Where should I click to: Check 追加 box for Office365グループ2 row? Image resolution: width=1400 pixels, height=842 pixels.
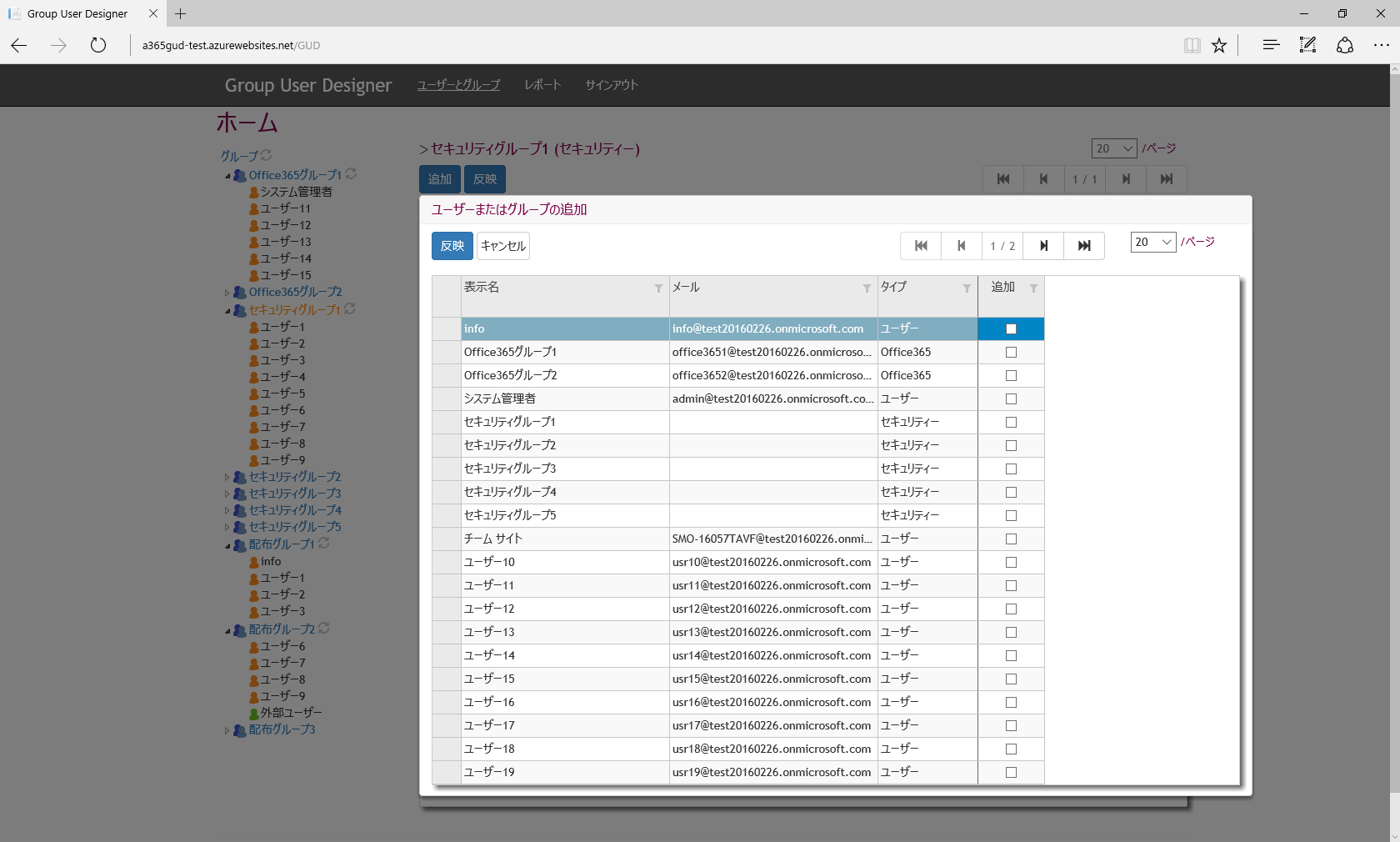point(1011,376)
